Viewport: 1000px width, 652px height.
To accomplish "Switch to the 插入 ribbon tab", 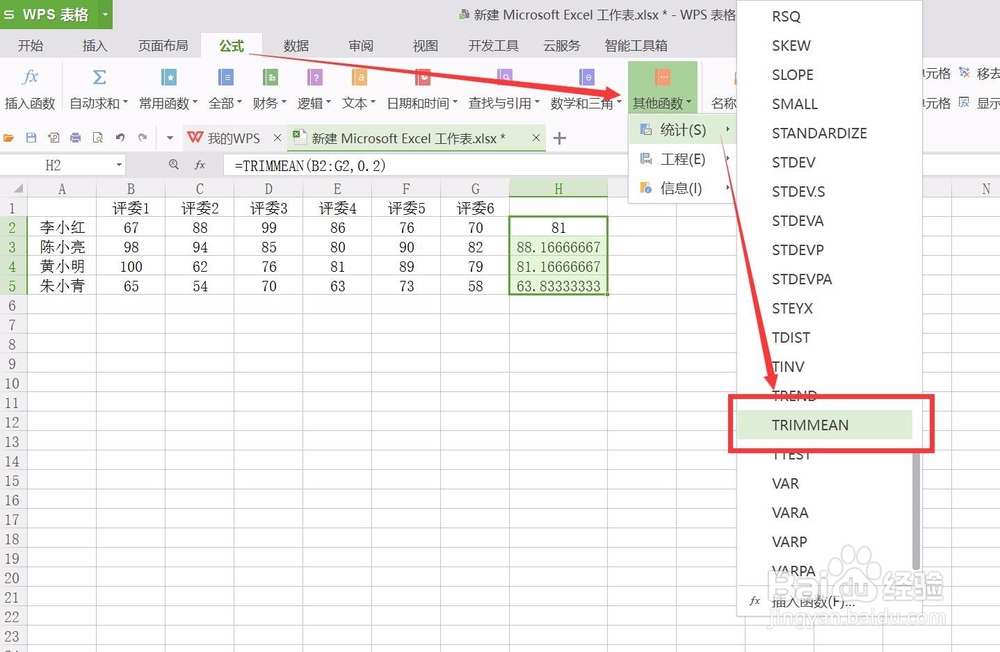I will click(95, 45).
